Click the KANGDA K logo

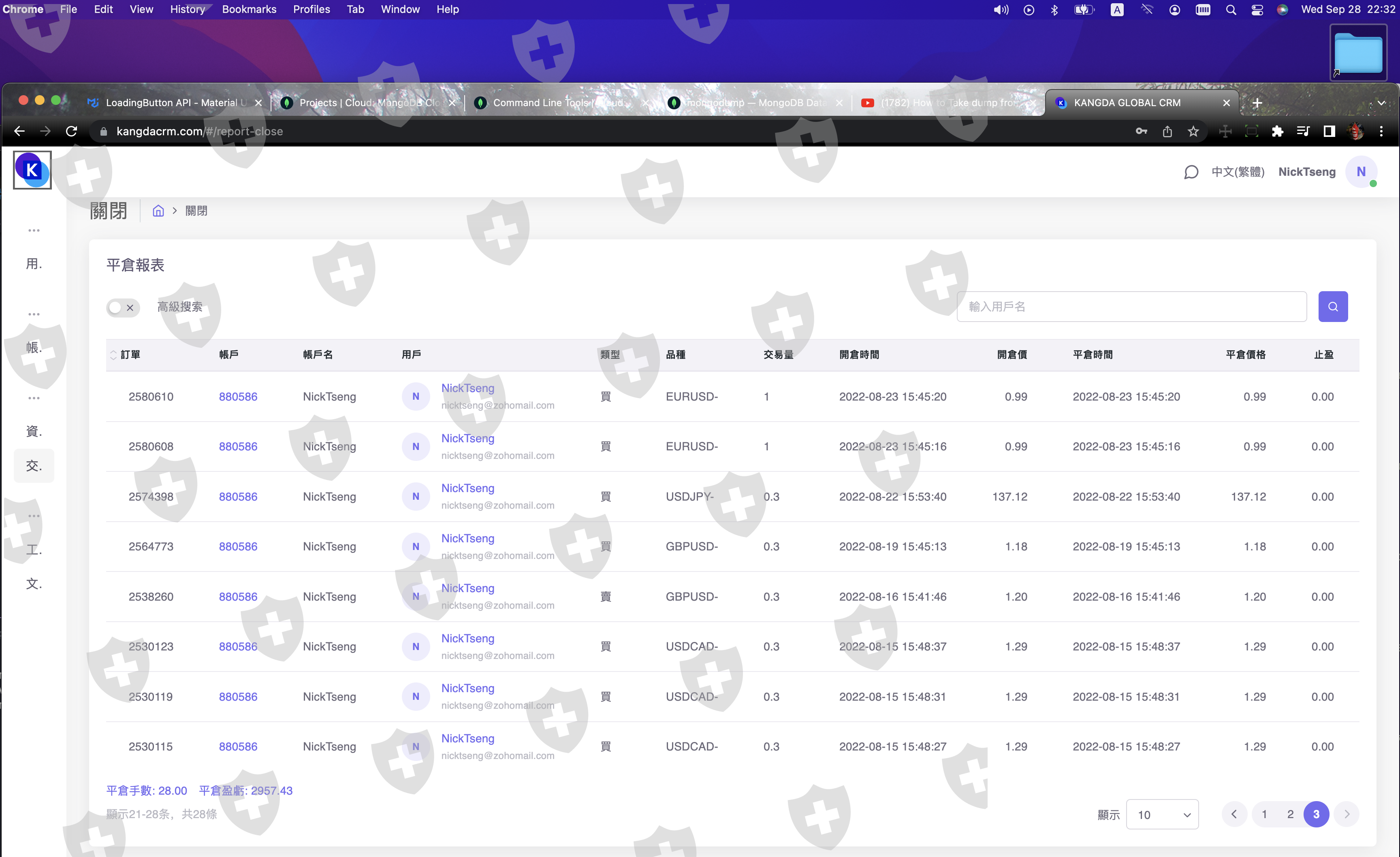[x=32, y=170]
